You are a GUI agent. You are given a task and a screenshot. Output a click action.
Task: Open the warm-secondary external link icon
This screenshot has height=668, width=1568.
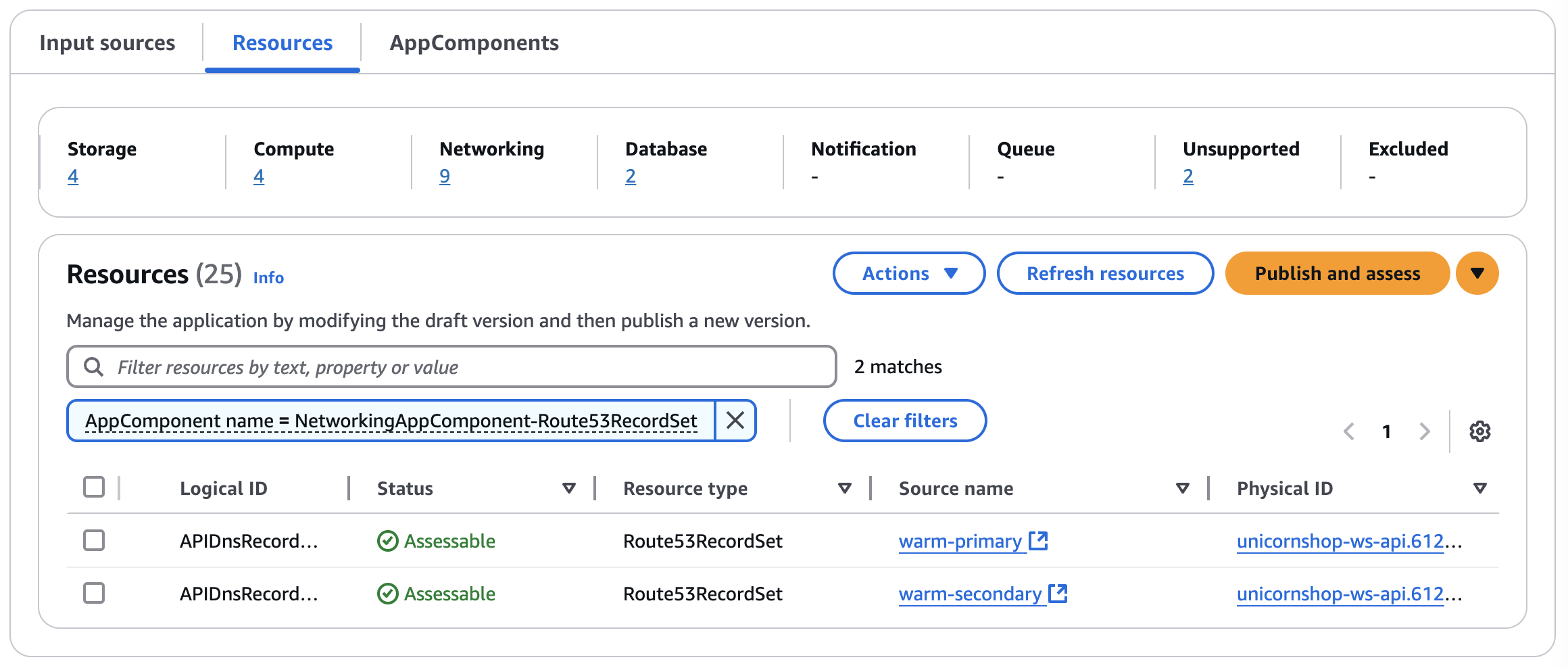1058,593
